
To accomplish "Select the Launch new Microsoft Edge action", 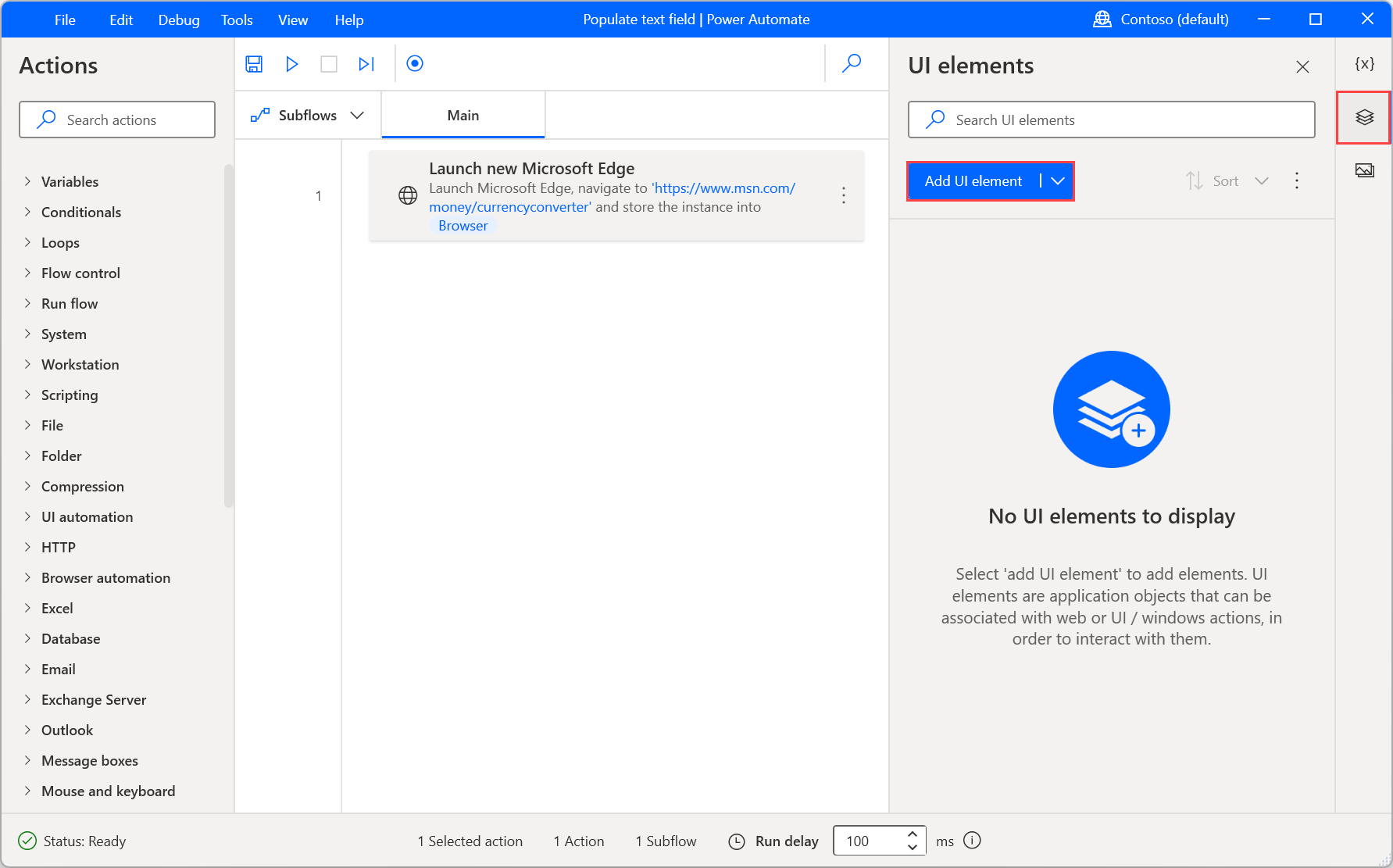I will (x=616, y=195).
